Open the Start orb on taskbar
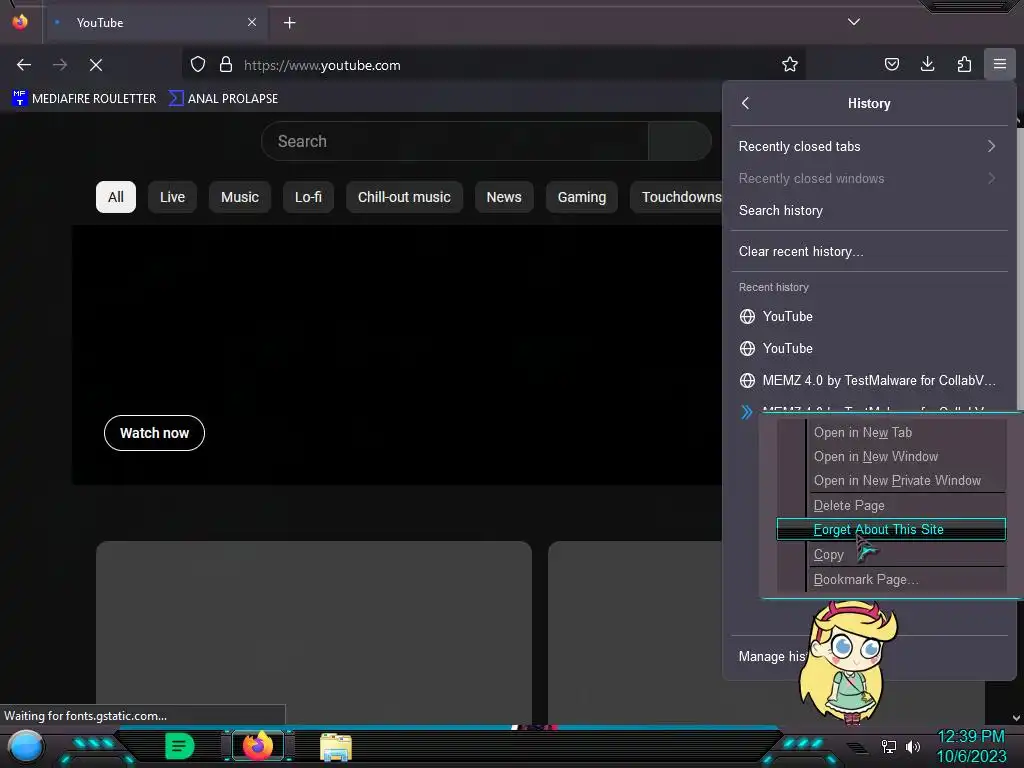 coord(25,746)
